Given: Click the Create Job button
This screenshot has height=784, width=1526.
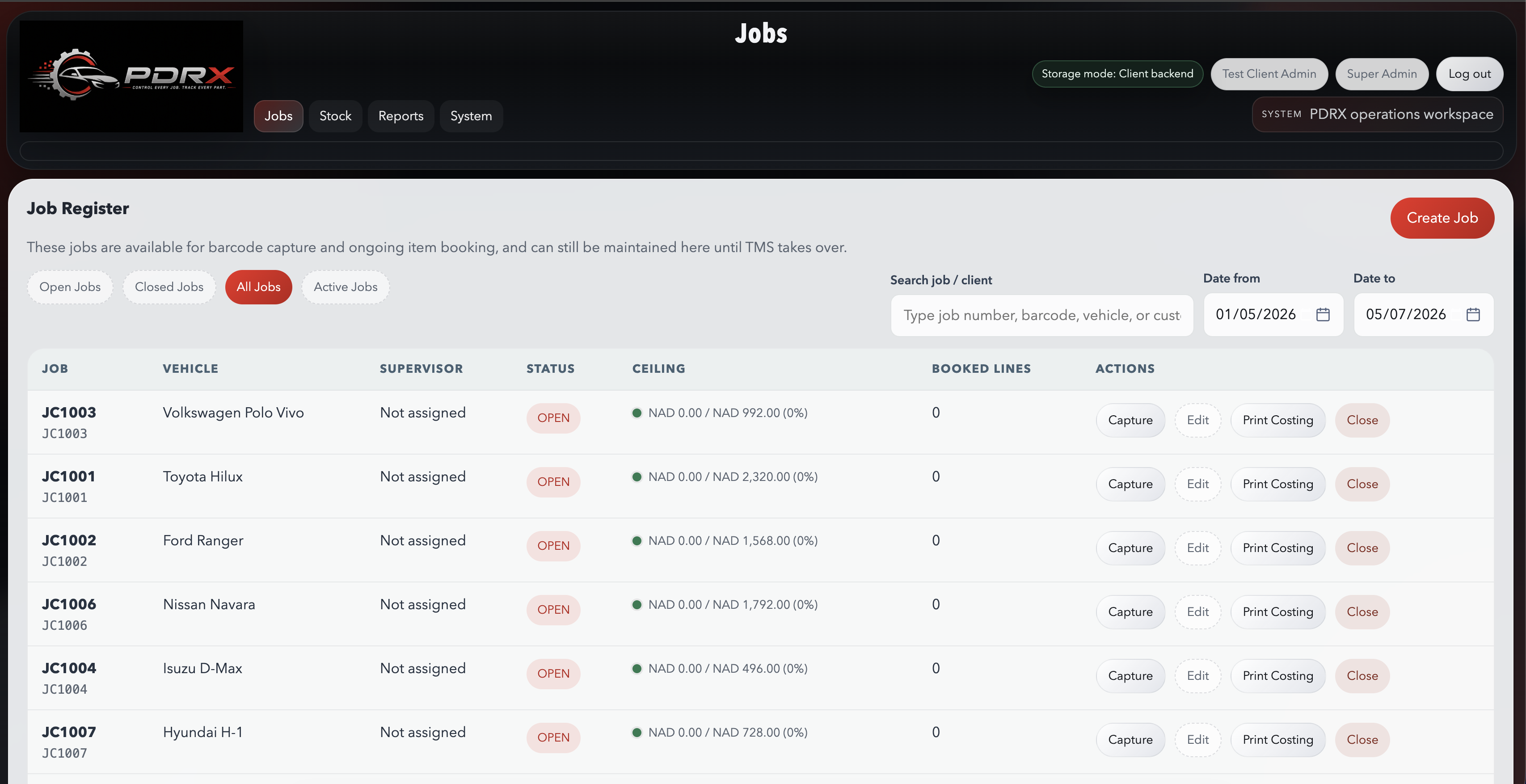Looking at the screenshot, I should point(1442,218).
